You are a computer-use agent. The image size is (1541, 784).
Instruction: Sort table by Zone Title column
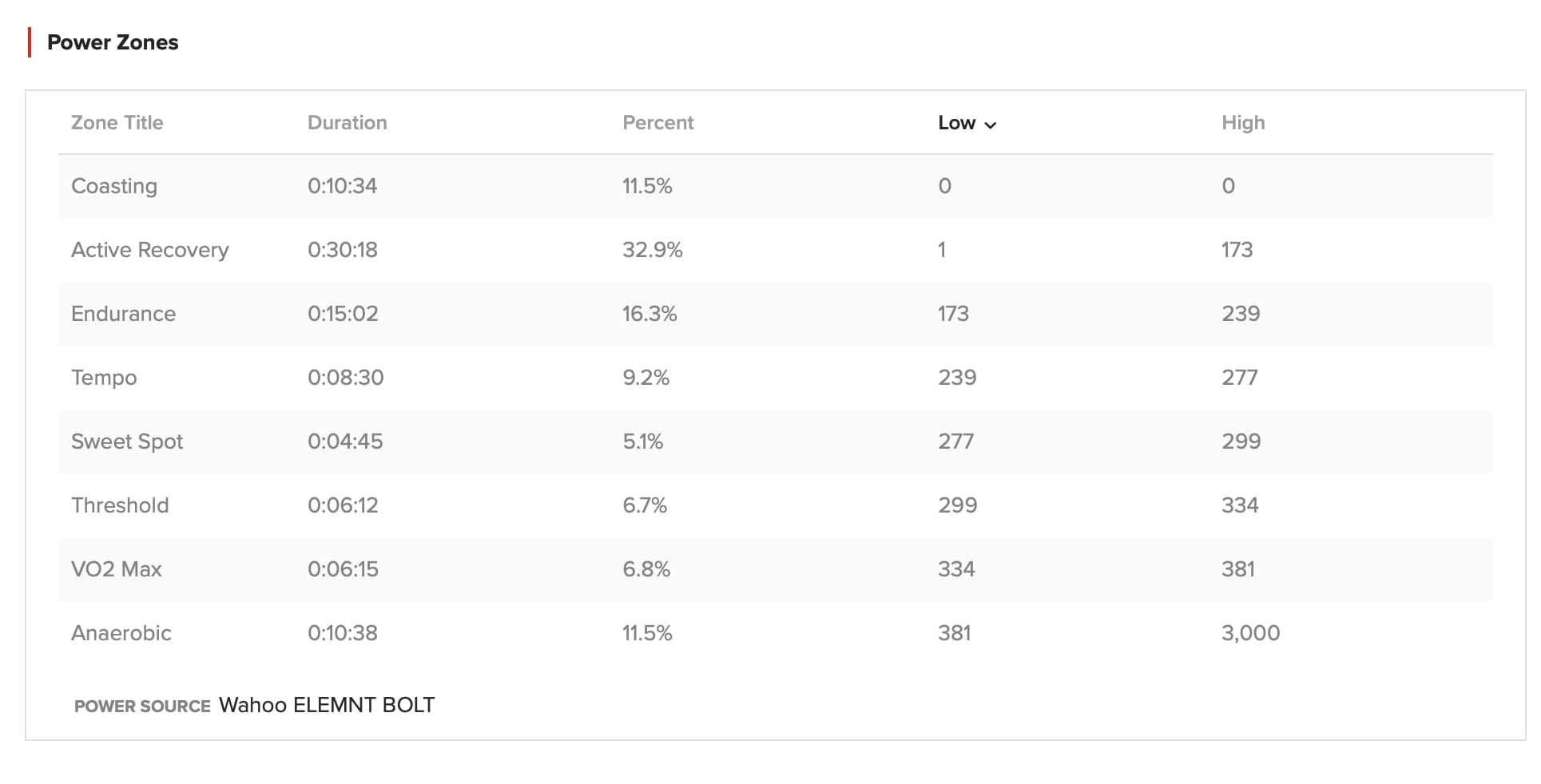tap(117, 123)
